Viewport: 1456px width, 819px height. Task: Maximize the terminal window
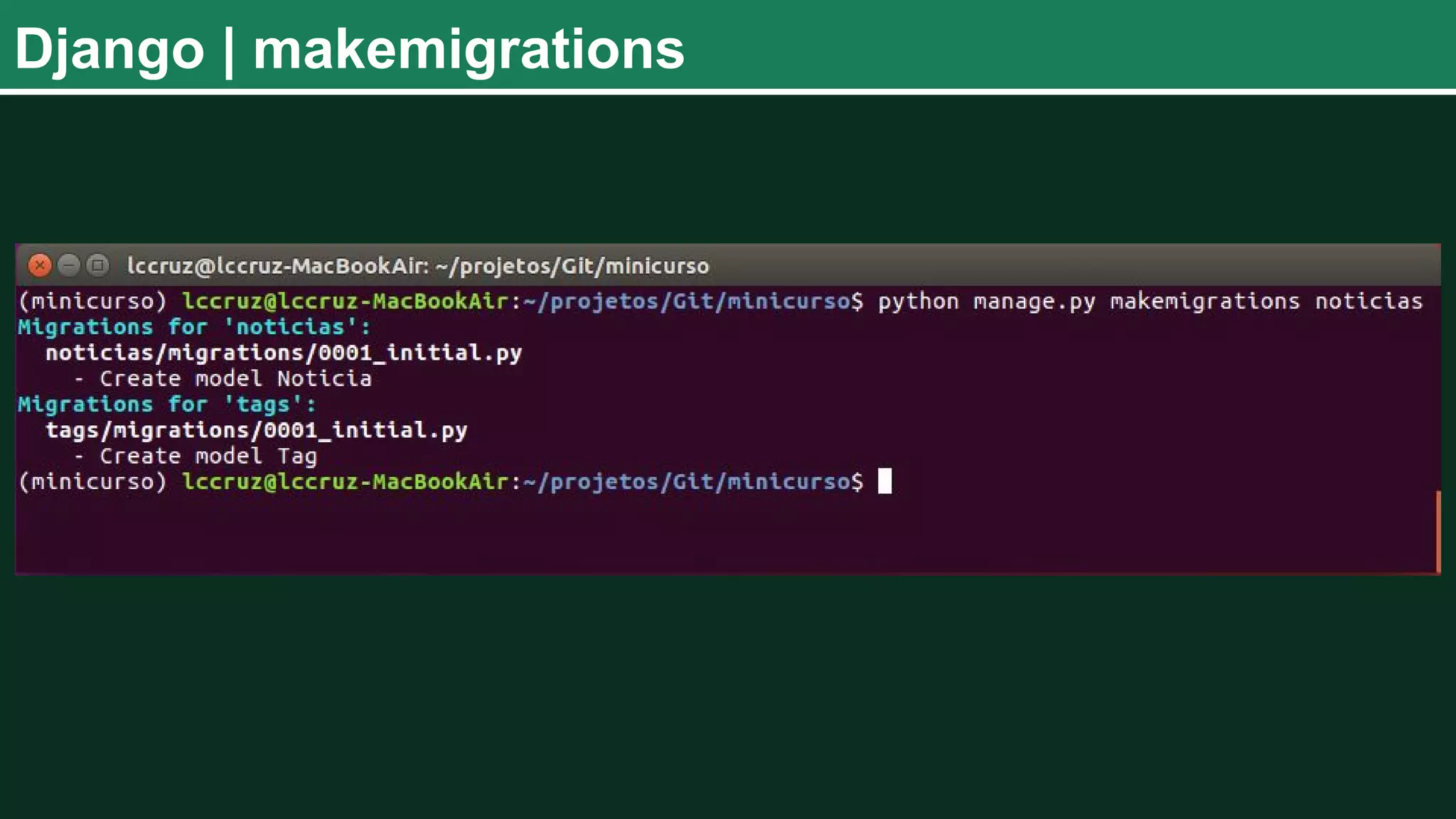(x=97, y=265)
